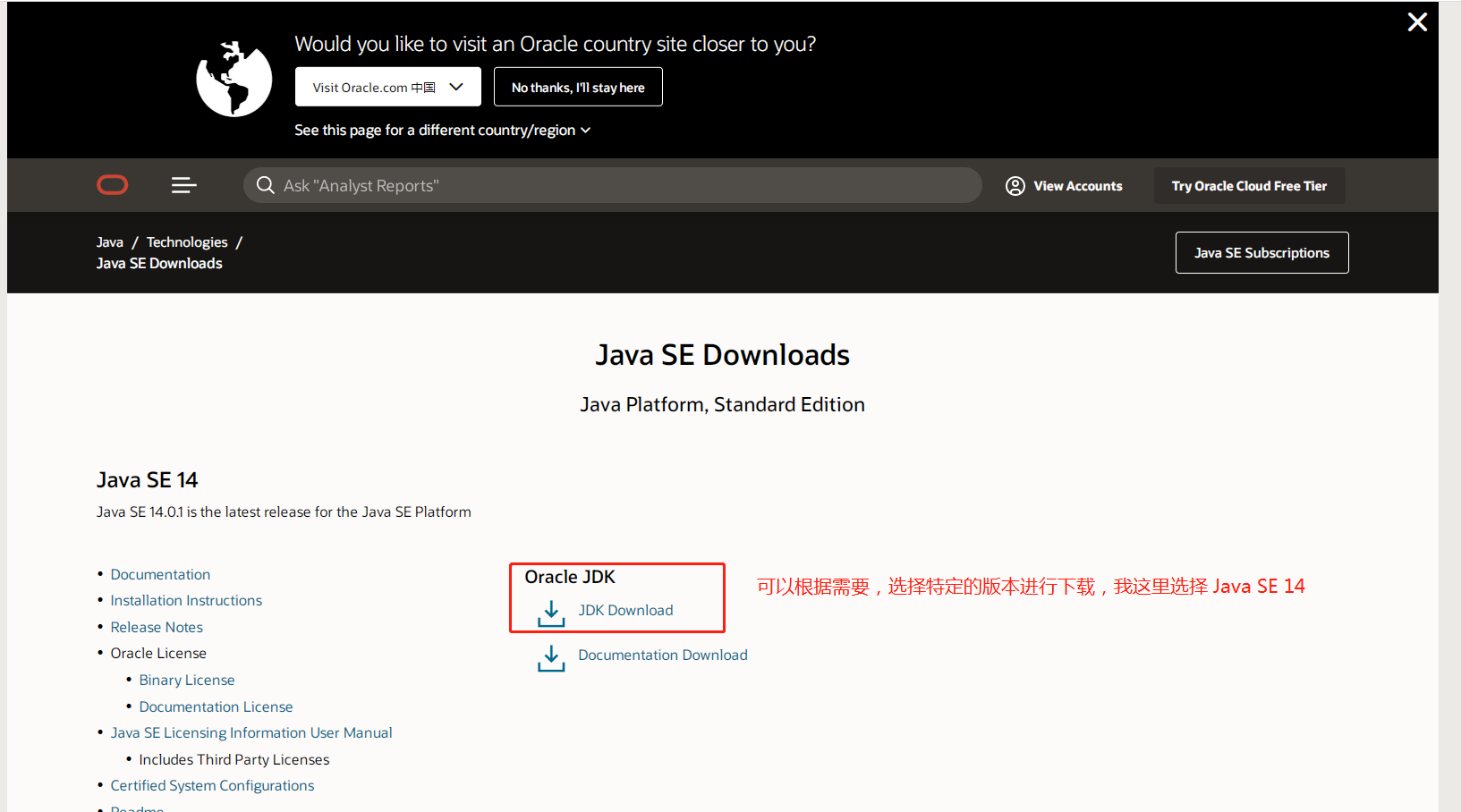Open Installation Instructions link
Viewport: 1461px width, 812px height.
point(186,600)
